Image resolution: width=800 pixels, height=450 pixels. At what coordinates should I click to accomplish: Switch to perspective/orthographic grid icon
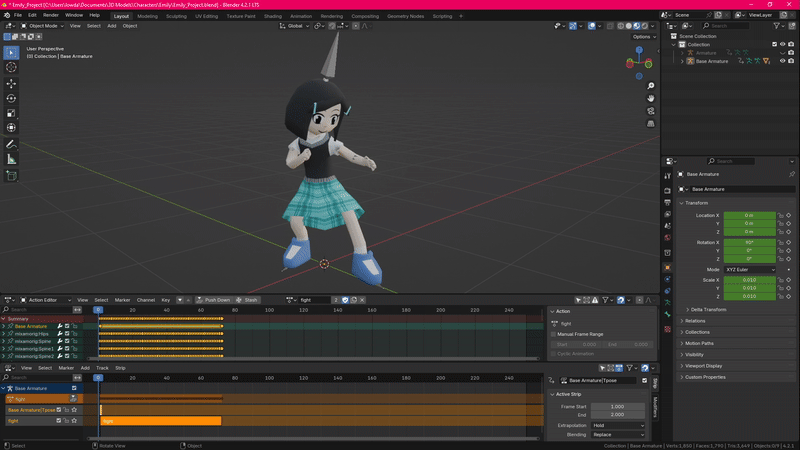coord(650,125)
